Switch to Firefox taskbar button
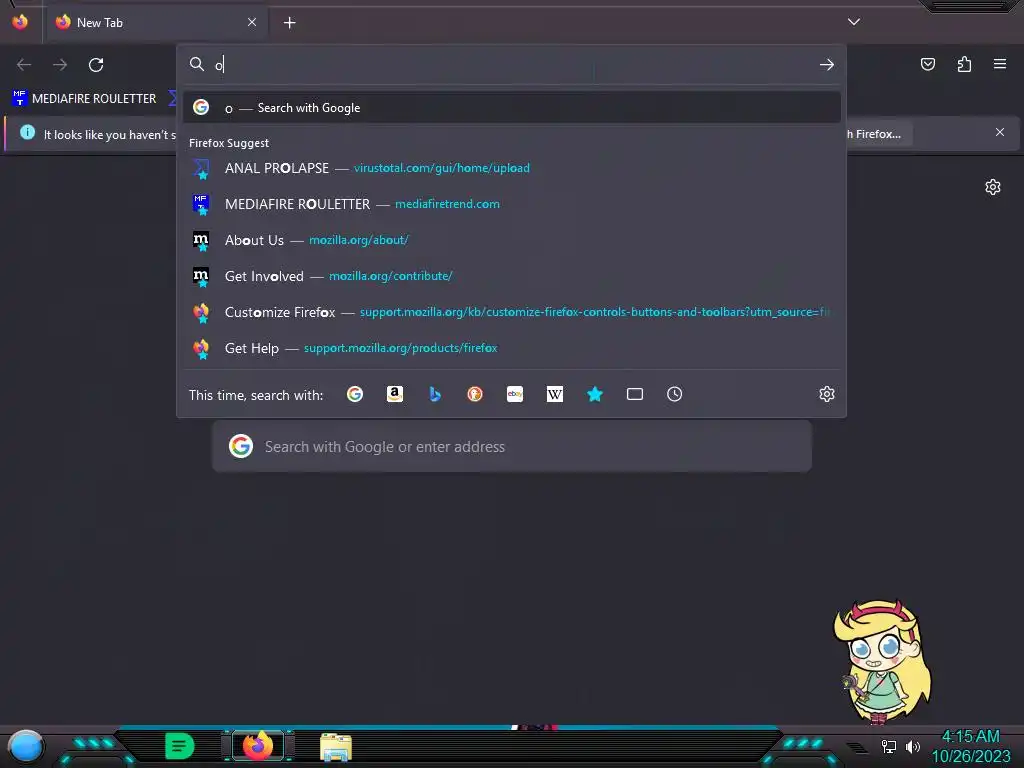Image resolution: width=1024 pixels, height=768 pixels. [257, 745]
